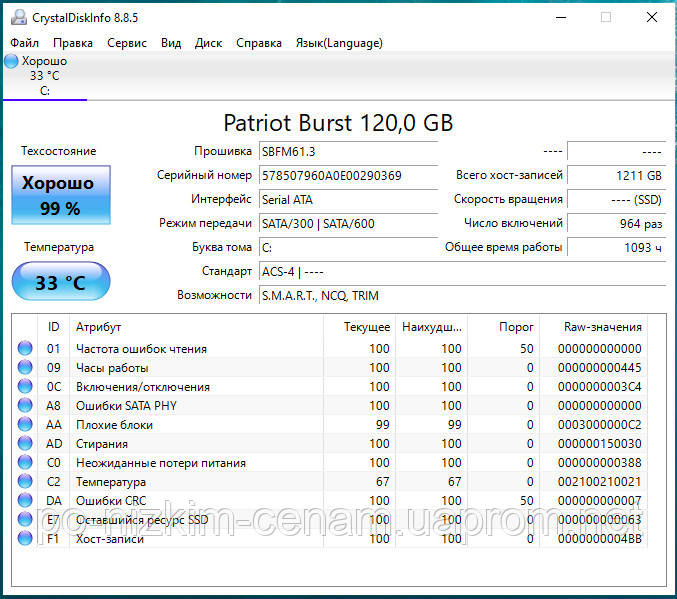The height and width of the screenshot is (599, 677).
Task: Click status orb for Часы работы row
Action: [25, 368]
